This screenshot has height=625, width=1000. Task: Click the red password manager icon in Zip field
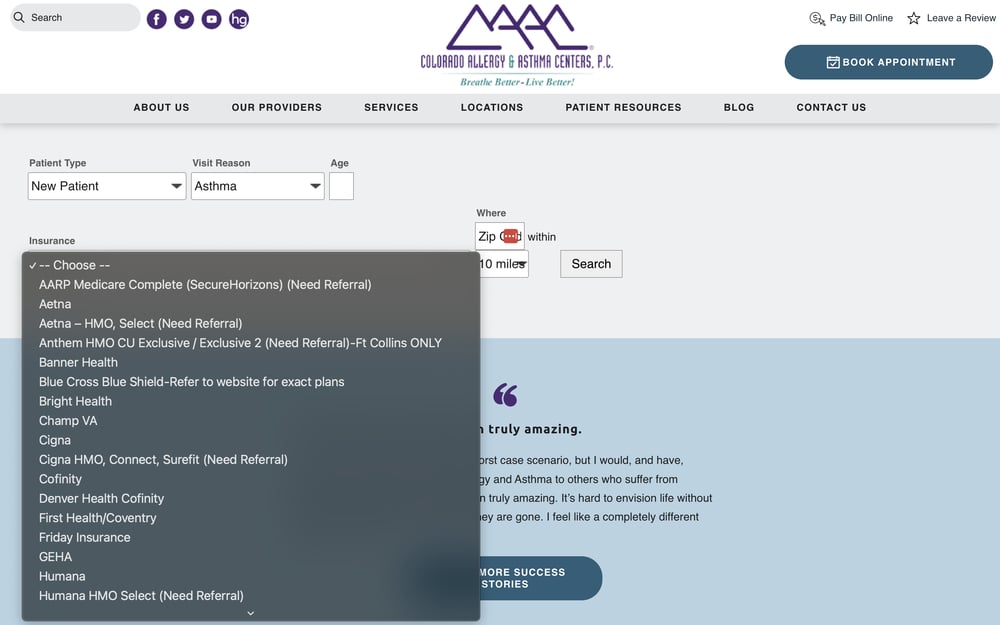510,236
